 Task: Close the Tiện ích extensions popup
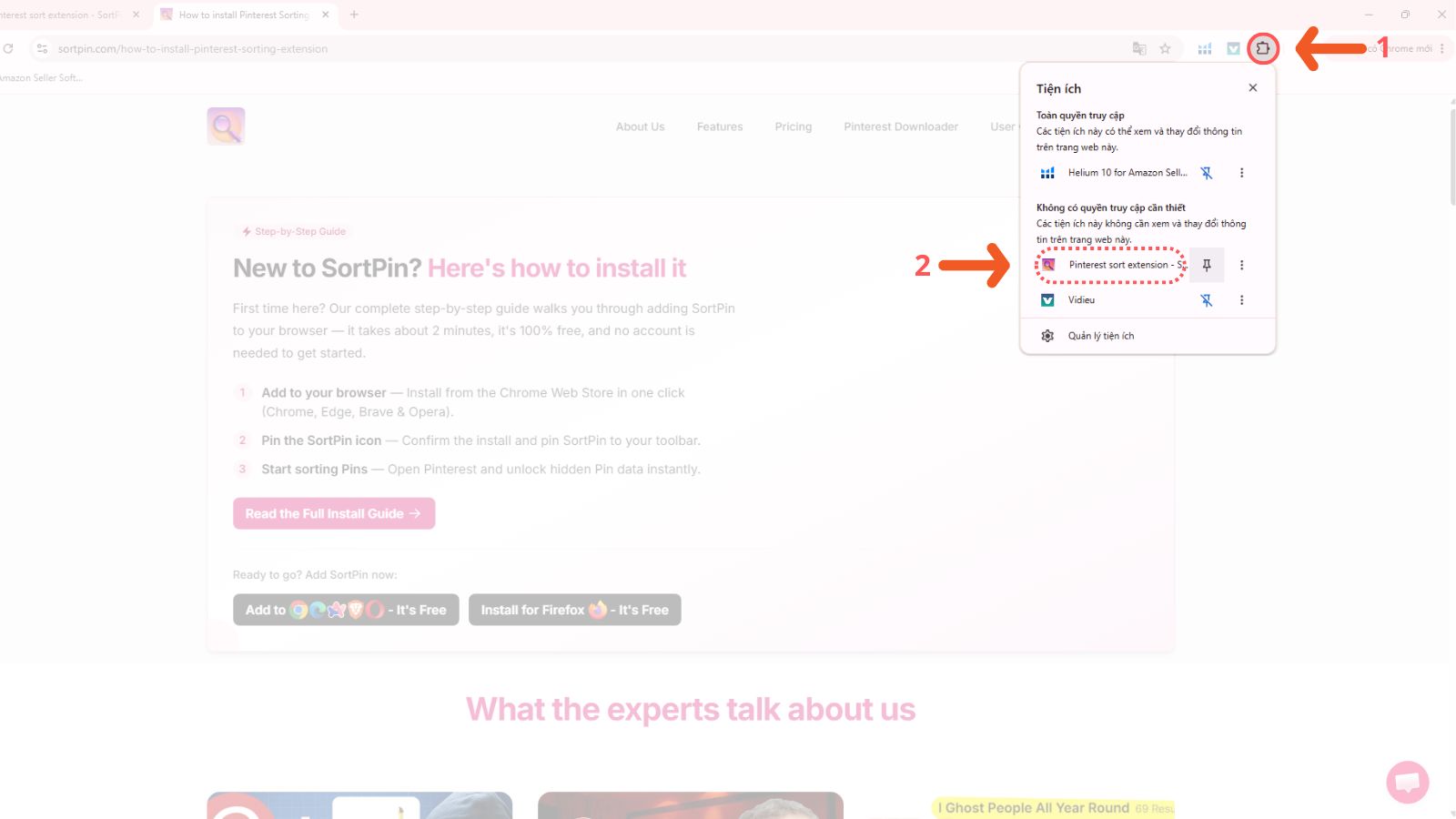coord(1253,88)
